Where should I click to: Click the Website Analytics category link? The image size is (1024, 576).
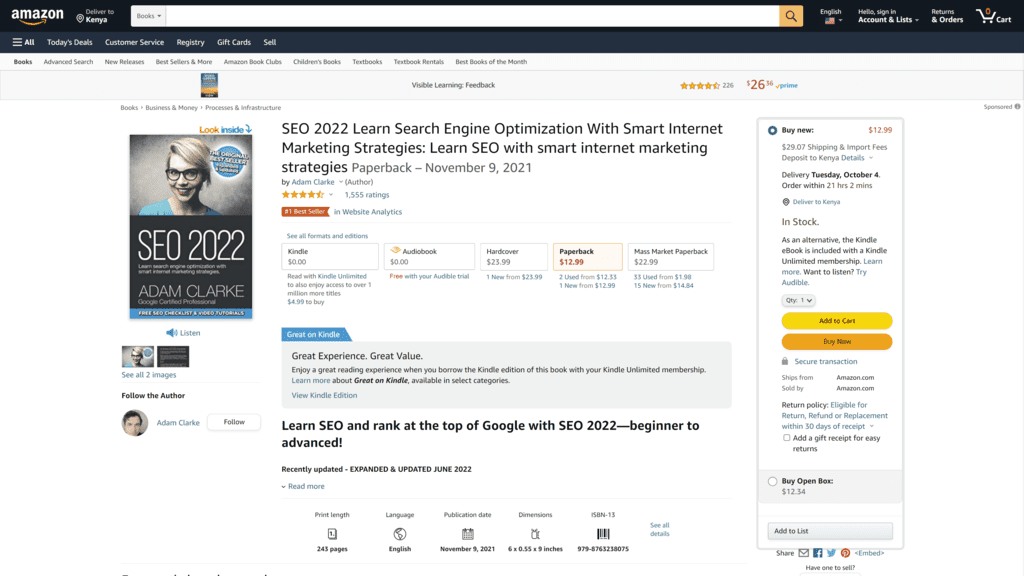coord(372,212)
